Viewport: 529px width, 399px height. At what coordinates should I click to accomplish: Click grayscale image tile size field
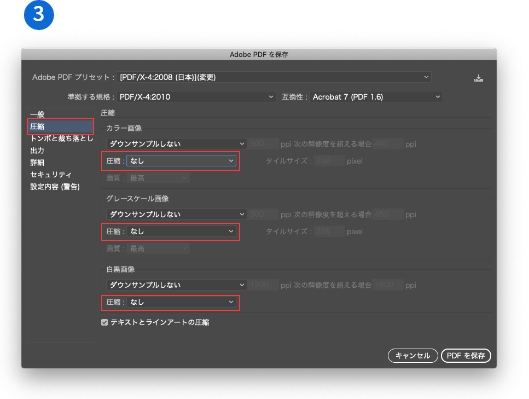pyautogui.click(x=329, y=231)
